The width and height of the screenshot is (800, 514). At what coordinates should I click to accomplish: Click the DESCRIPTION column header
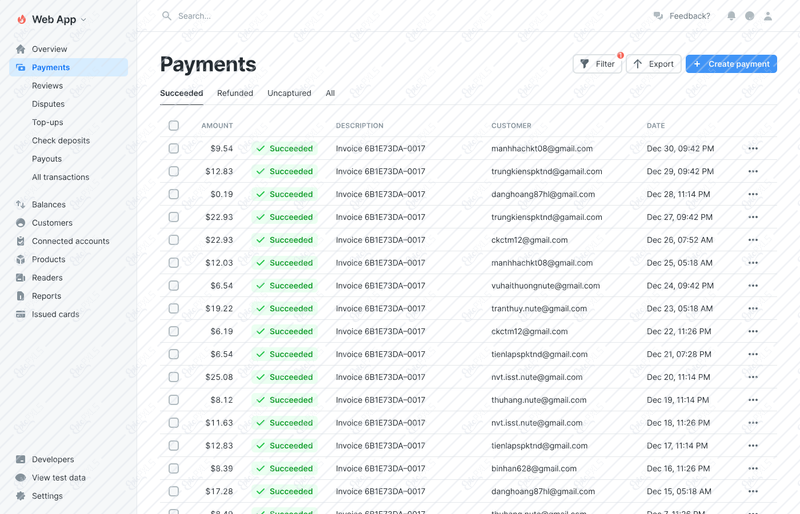pos(359,126)
